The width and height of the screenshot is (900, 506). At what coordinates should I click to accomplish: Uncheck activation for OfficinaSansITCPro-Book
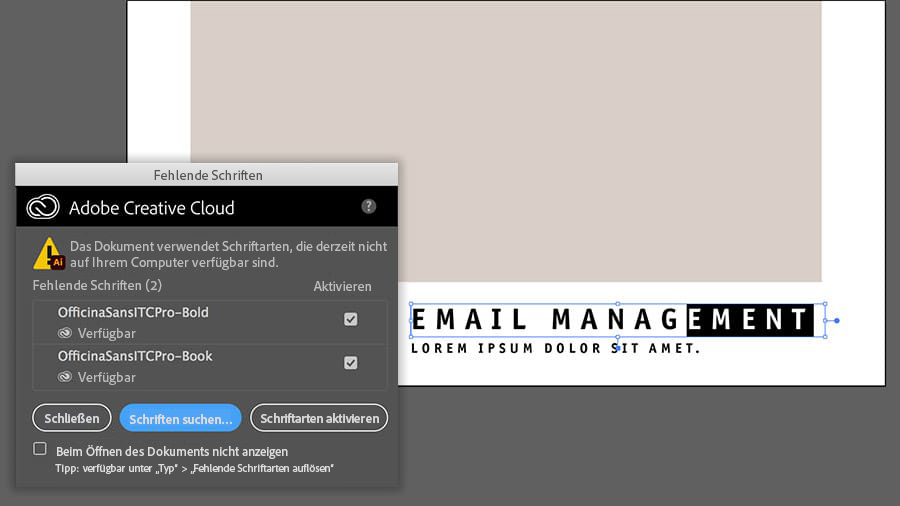point(351,363)
